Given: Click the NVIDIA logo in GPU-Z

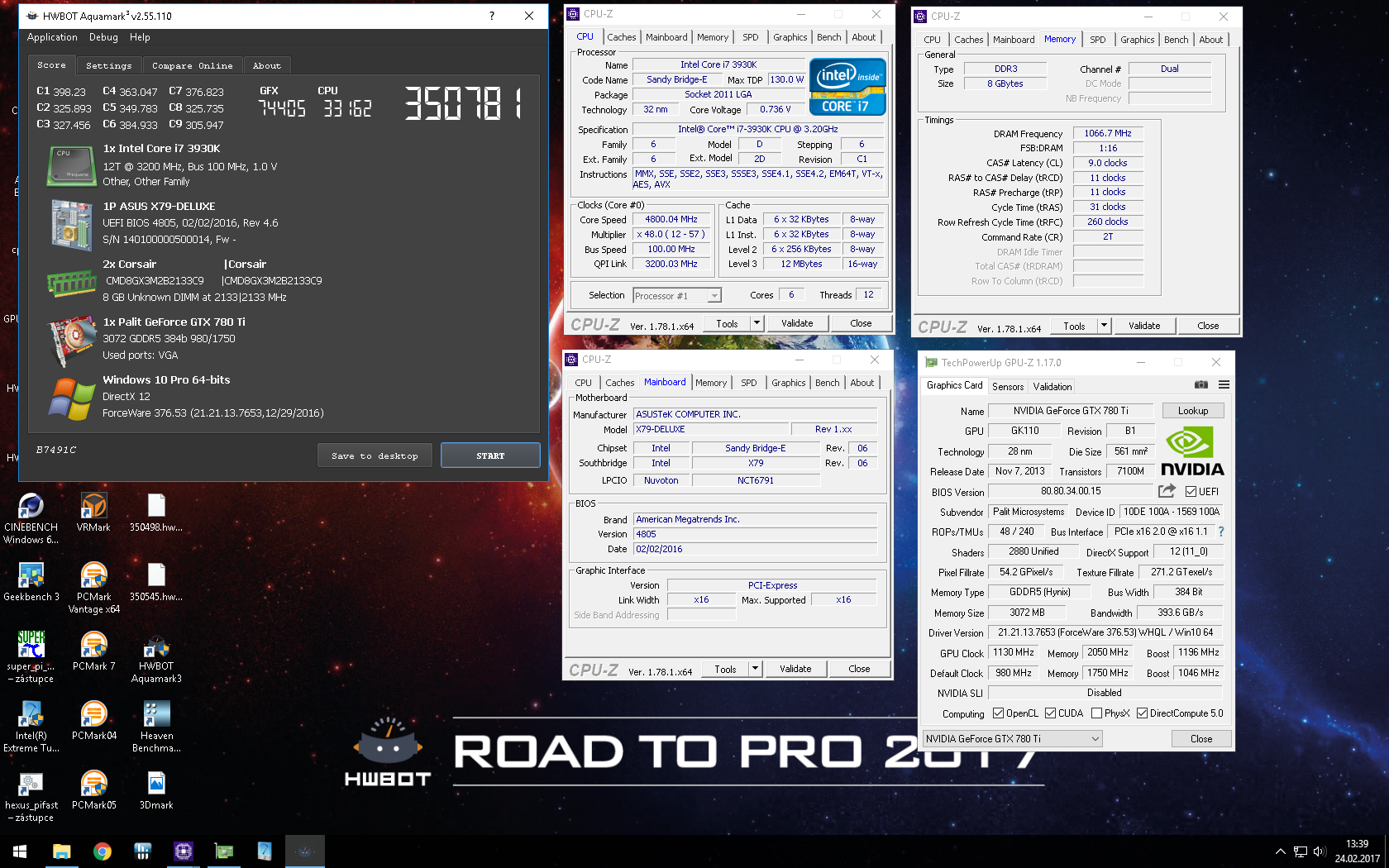Looking at the screenshot, I should (1191, 451).
